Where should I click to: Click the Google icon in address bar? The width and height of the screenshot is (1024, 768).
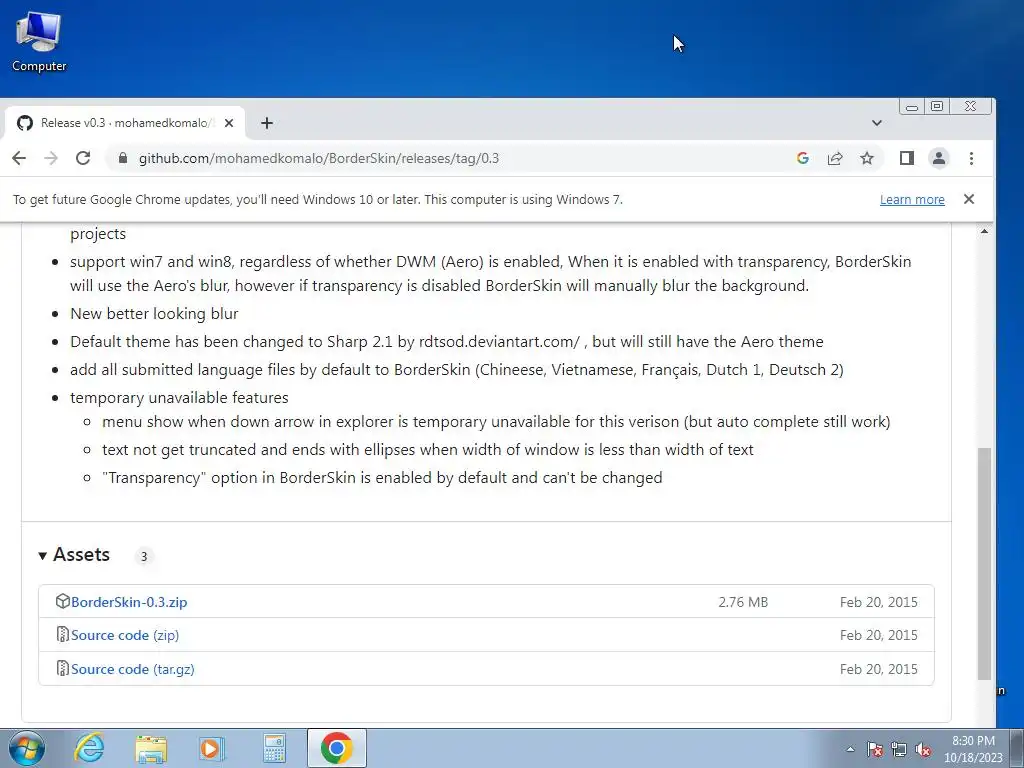coord(803,158)
